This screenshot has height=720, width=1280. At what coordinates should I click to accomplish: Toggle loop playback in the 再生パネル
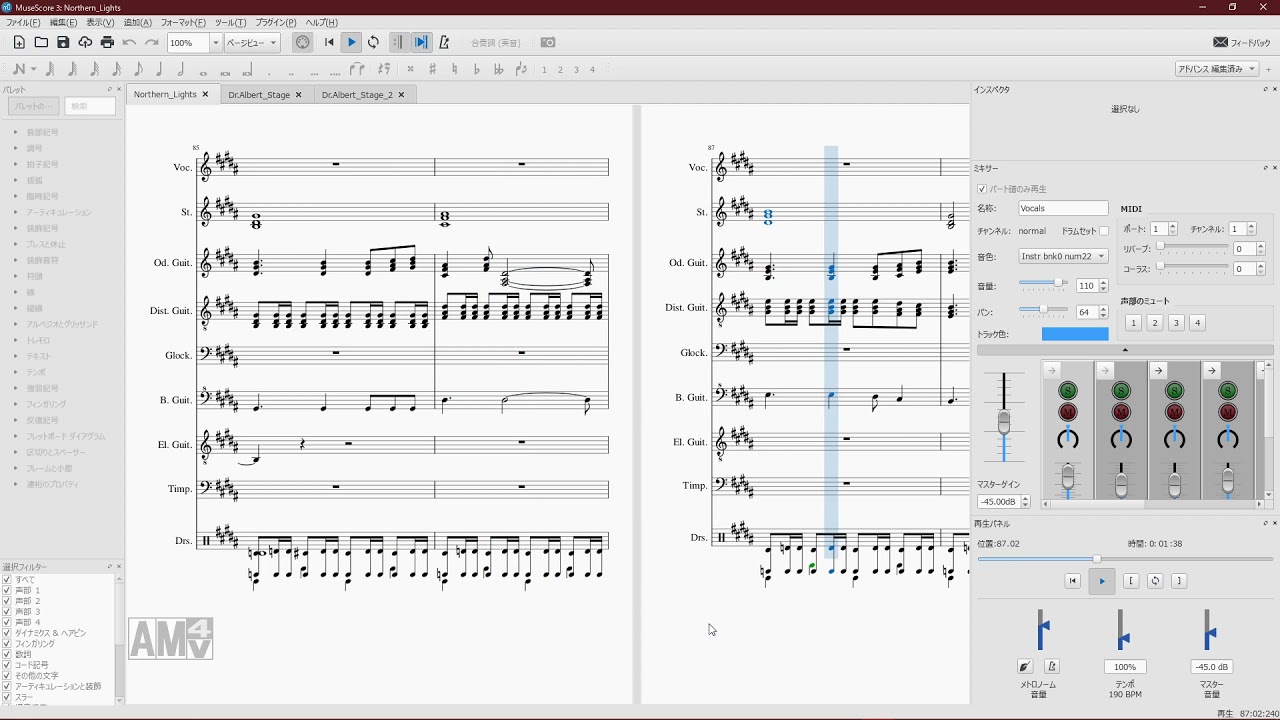1155,581
